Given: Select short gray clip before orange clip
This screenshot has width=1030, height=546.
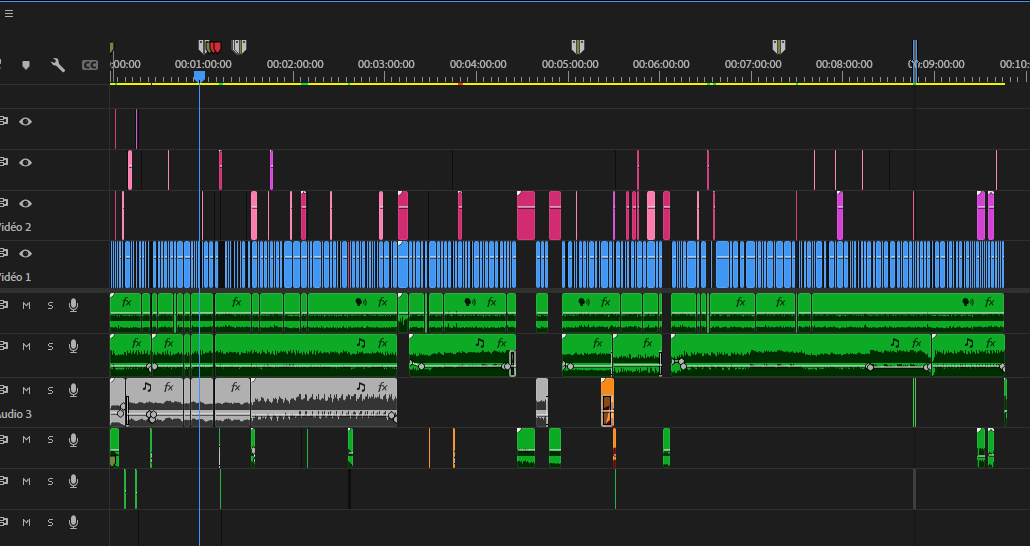Looking at the screenshot, I should (x=542, y=402).
